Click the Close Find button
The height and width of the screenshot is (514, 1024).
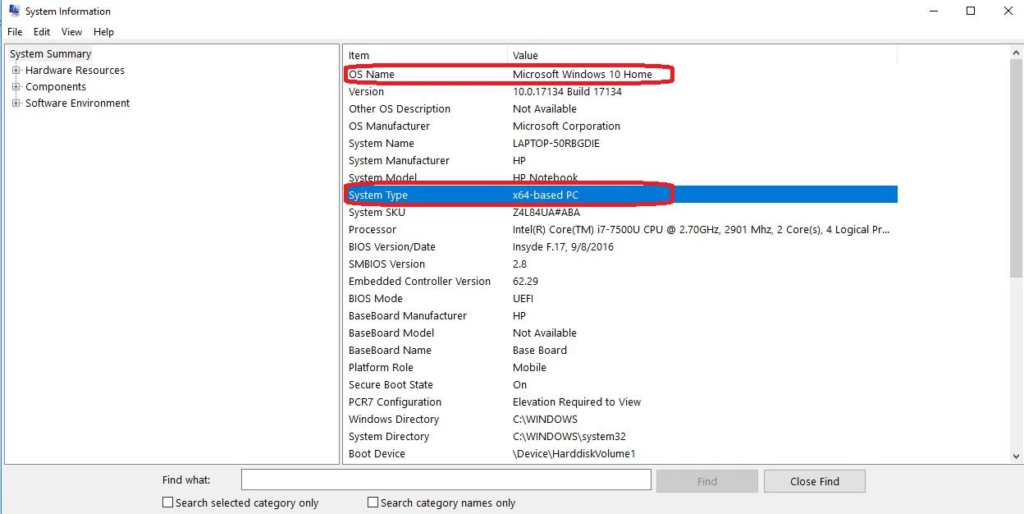(x=814, y=481)
